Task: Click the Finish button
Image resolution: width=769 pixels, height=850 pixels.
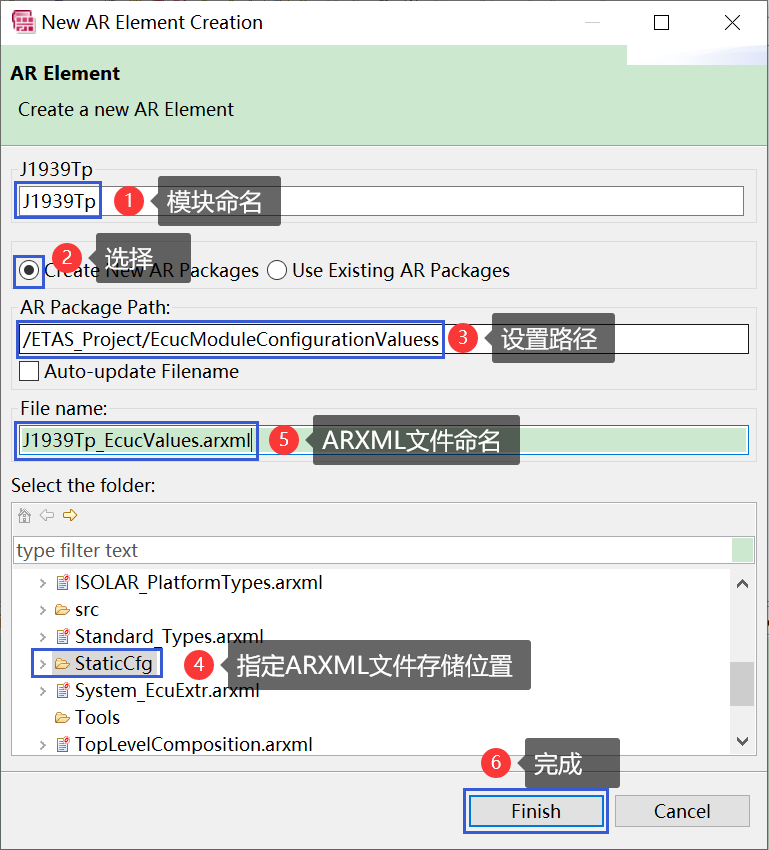Action: (x=536, y=811)
